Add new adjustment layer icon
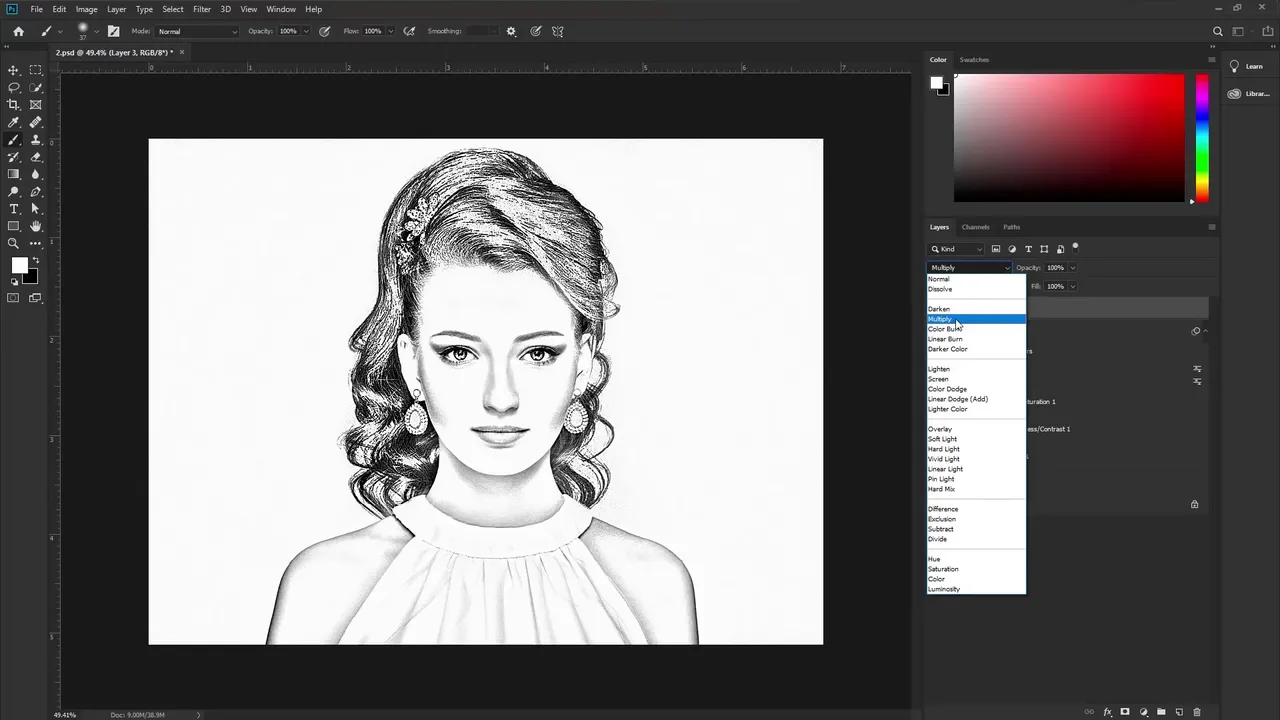Viewport: 1280px width, 720px height. pos(1143,712)
